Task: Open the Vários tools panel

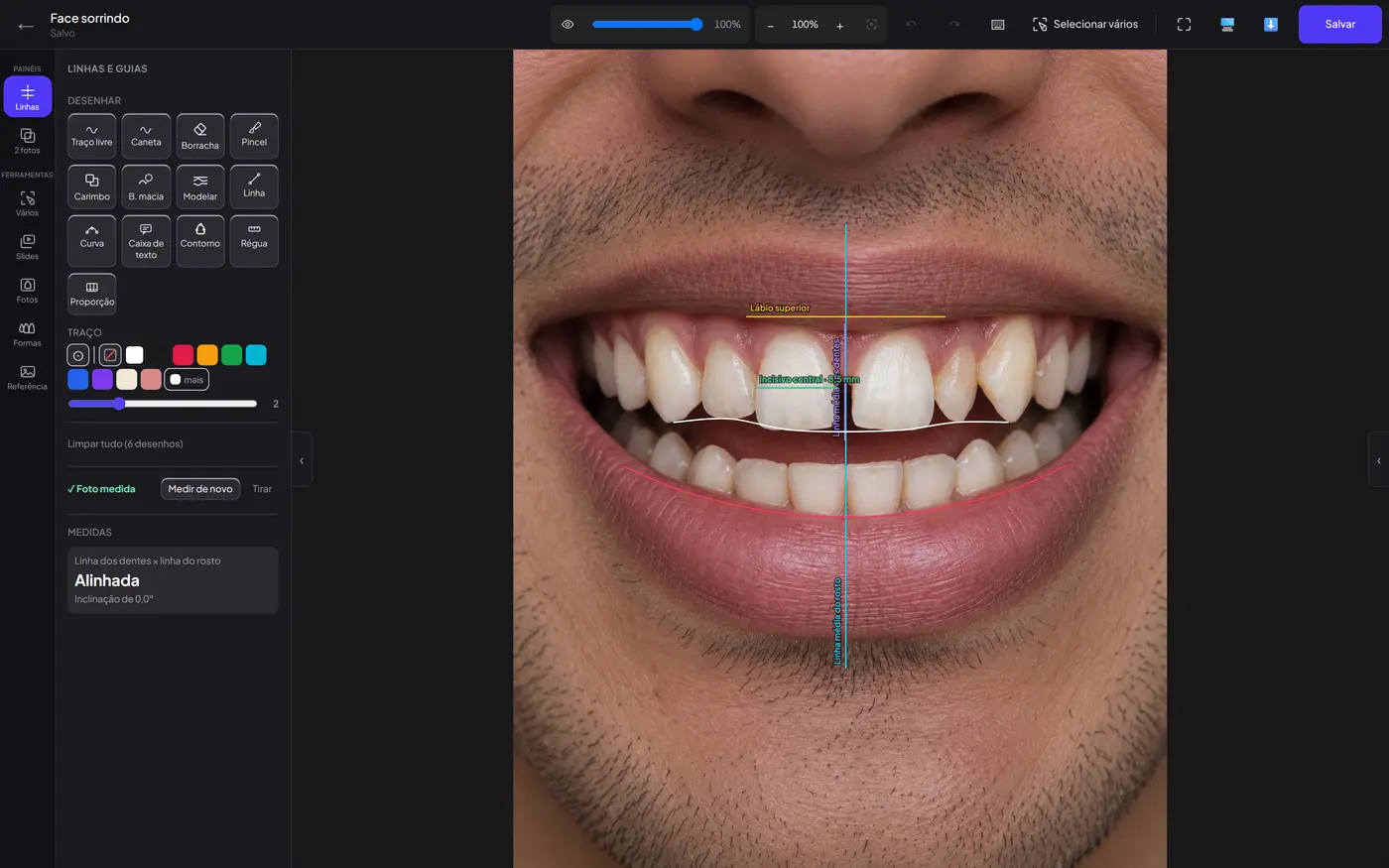Action: (28, 203)
